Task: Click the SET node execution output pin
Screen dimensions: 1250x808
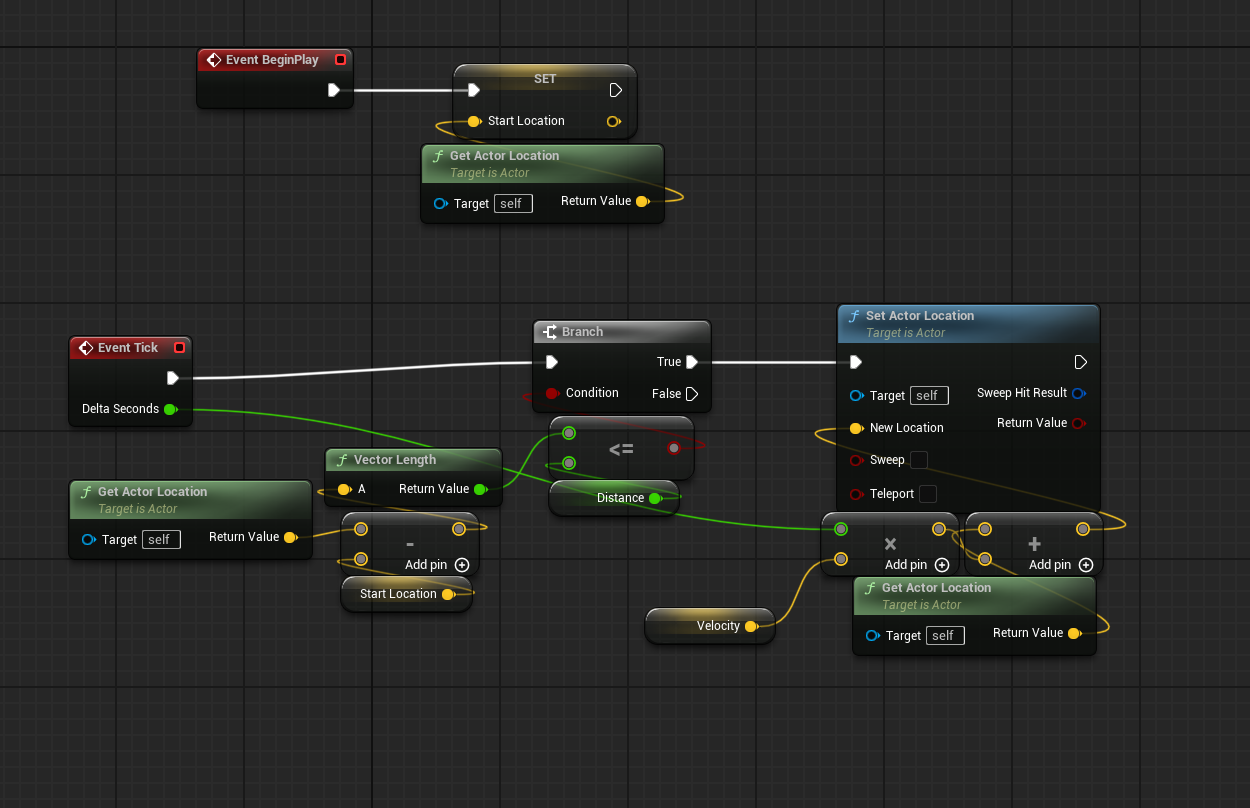Action: 616,90
